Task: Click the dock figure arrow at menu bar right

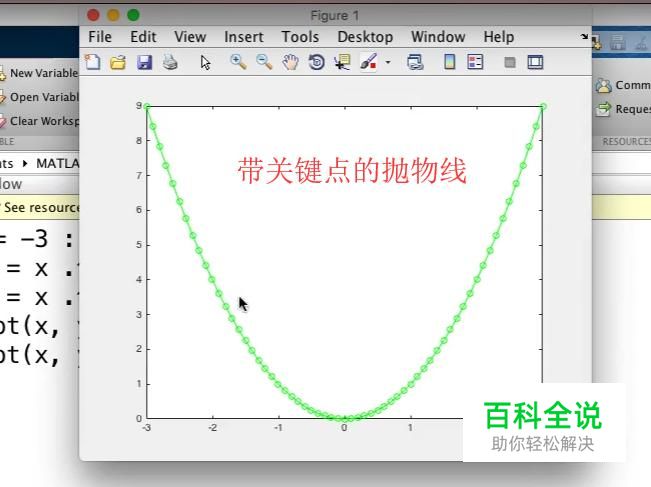Action: (x=585, y=37)
